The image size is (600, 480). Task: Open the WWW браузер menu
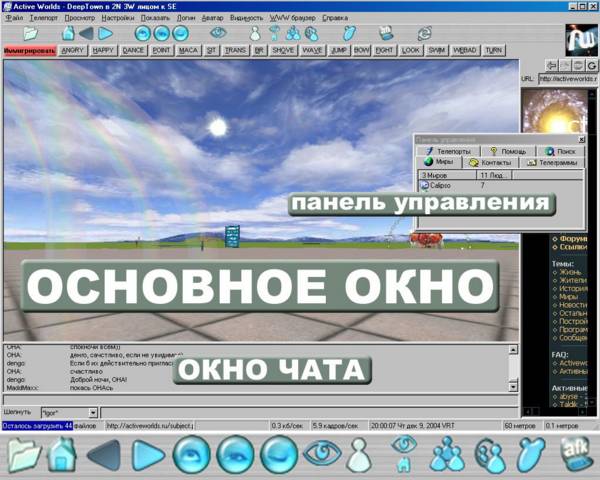293,18
